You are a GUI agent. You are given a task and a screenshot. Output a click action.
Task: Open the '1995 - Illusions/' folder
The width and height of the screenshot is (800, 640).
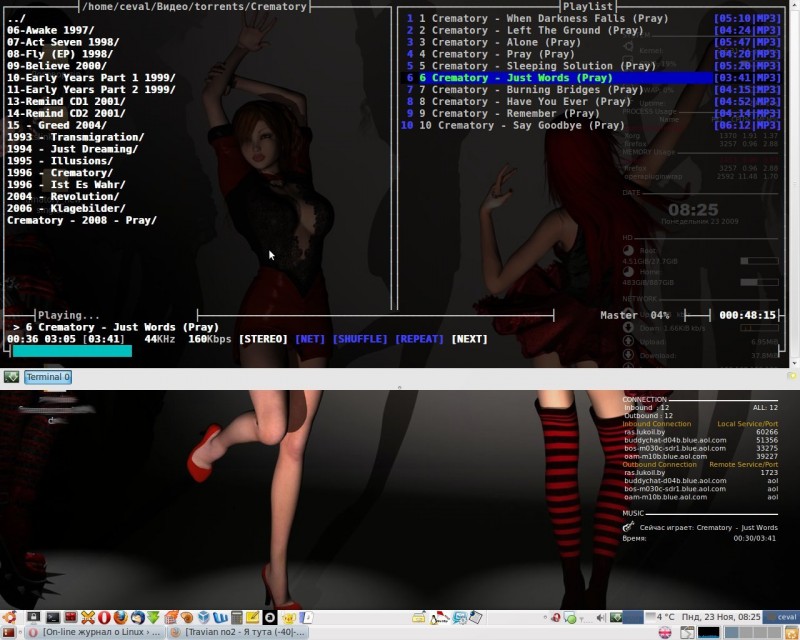[x=60, y=161]
